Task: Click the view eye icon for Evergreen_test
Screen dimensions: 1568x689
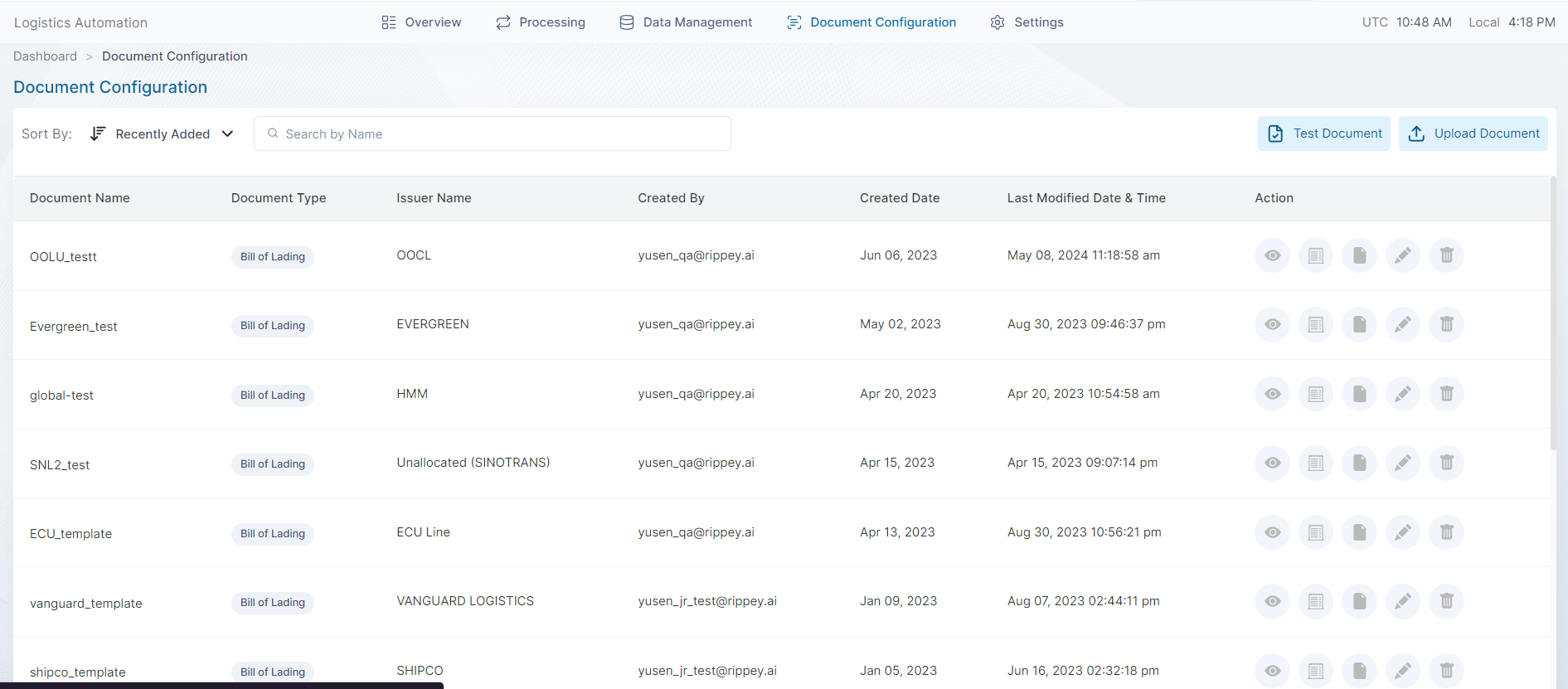Action: coord(1272,324)
